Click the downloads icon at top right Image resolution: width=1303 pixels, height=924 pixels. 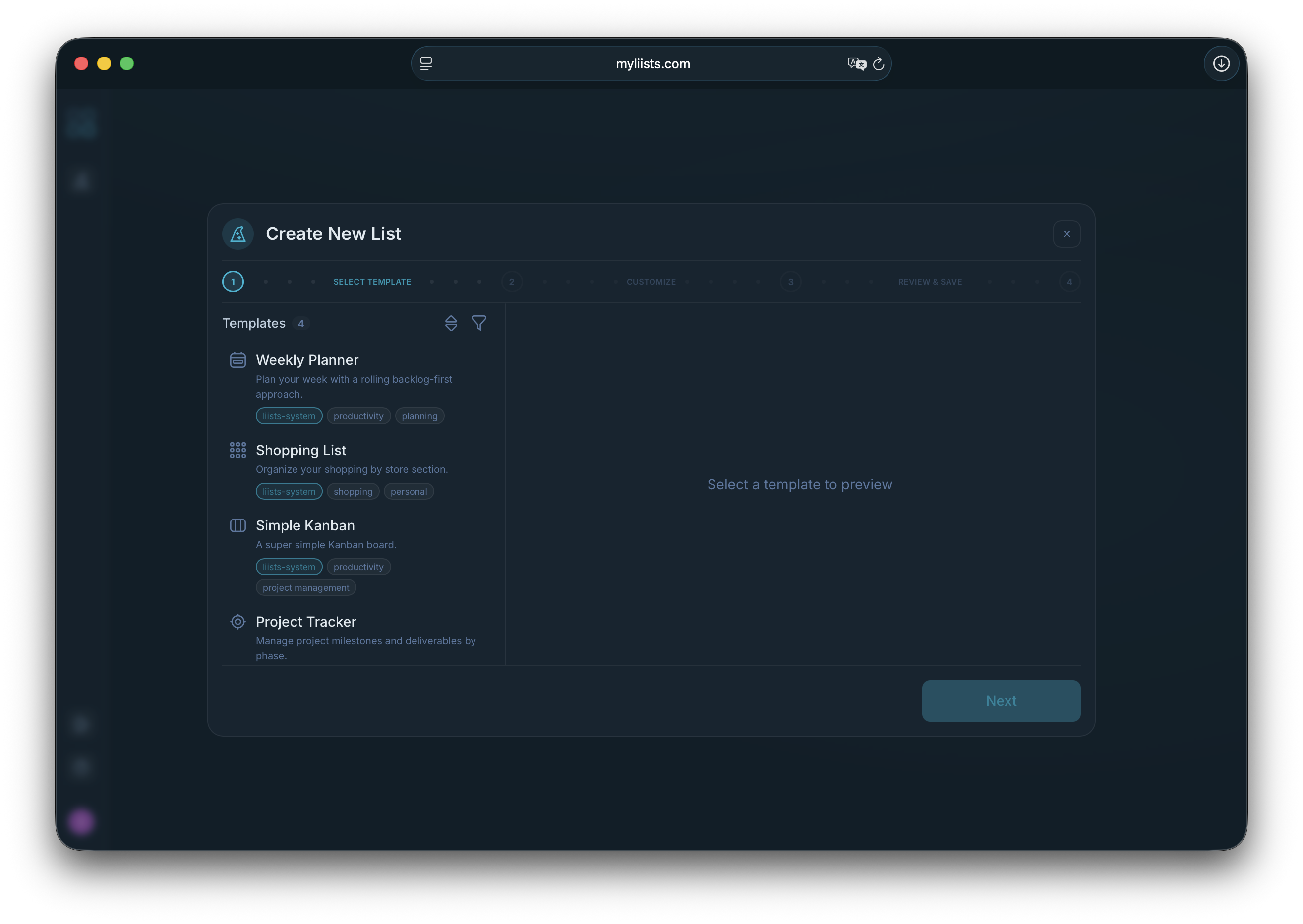pos(1221,64)
